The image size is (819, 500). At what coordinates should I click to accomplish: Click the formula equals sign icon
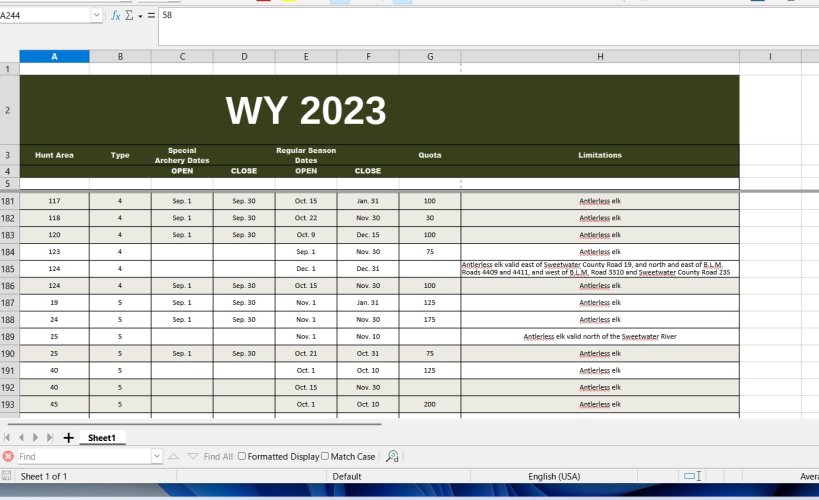point(151,16)
